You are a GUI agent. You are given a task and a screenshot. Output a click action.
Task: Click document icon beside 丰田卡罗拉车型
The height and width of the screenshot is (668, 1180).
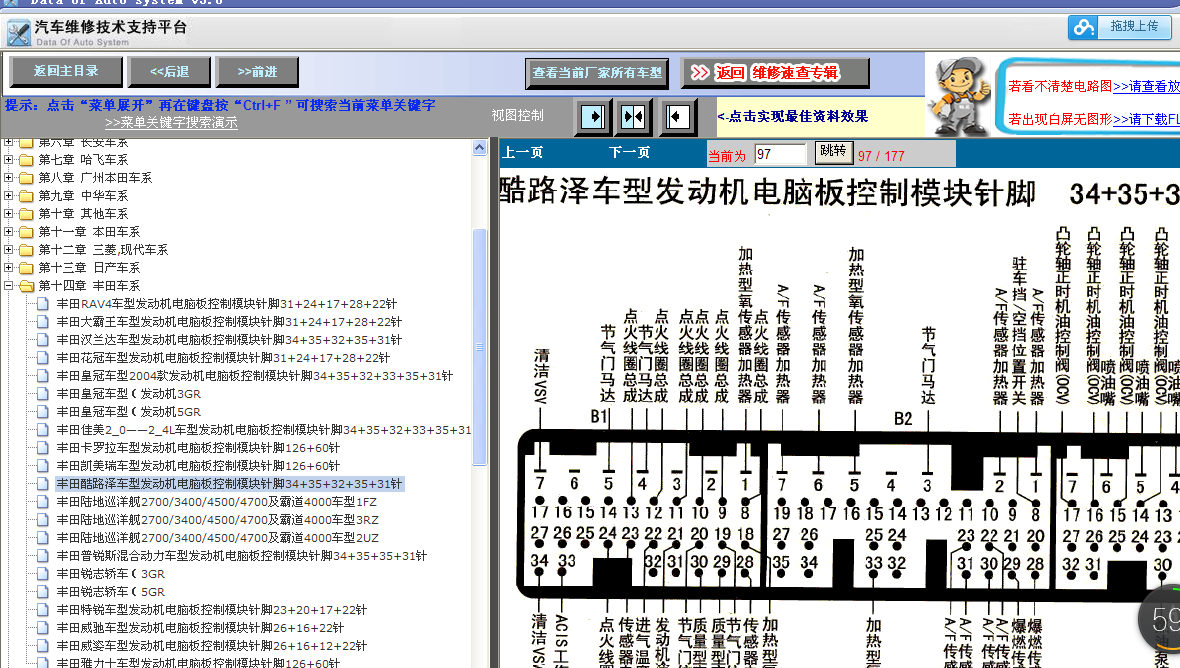[x=44, y=448]
